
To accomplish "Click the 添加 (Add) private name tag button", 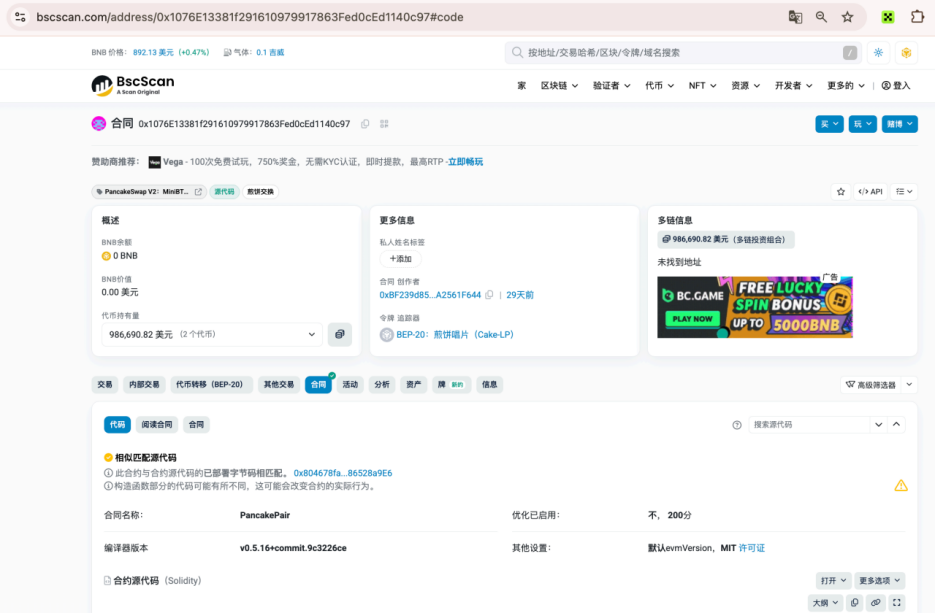I will click(400, 259).
